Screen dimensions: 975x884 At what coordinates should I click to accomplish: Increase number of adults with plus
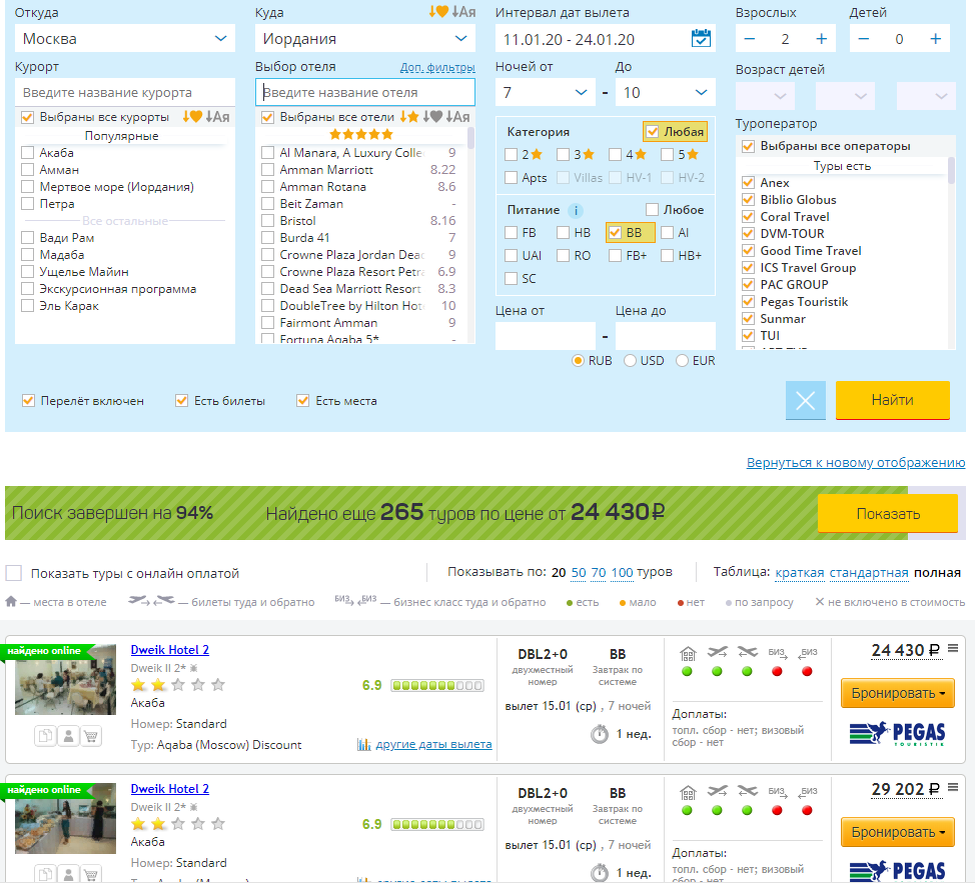[x=821, y=39]
